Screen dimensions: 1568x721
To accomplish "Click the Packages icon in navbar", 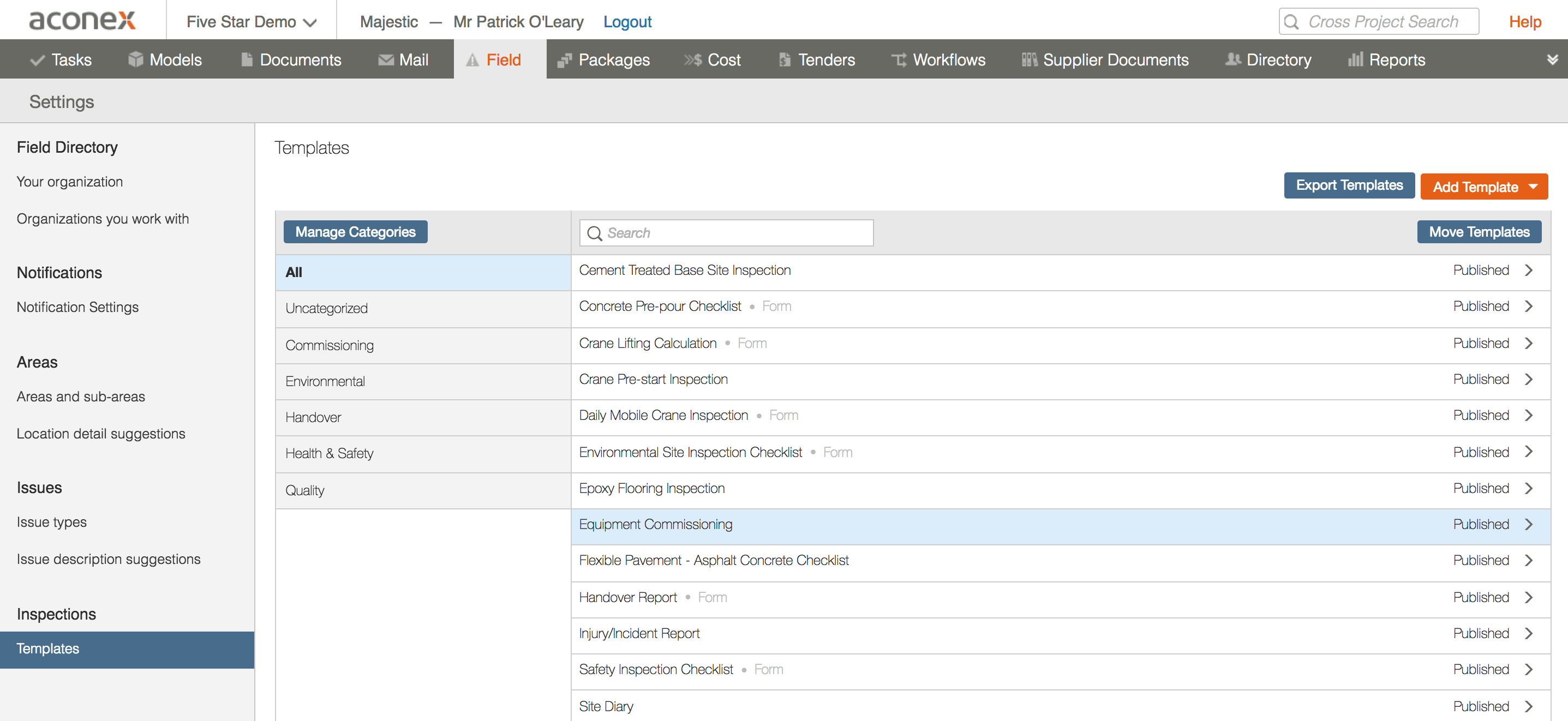I will (564, 59).
